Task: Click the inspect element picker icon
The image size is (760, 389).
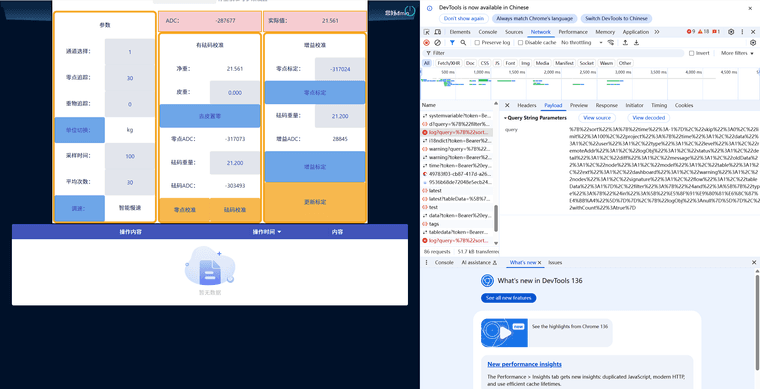Action: (427, 32)
